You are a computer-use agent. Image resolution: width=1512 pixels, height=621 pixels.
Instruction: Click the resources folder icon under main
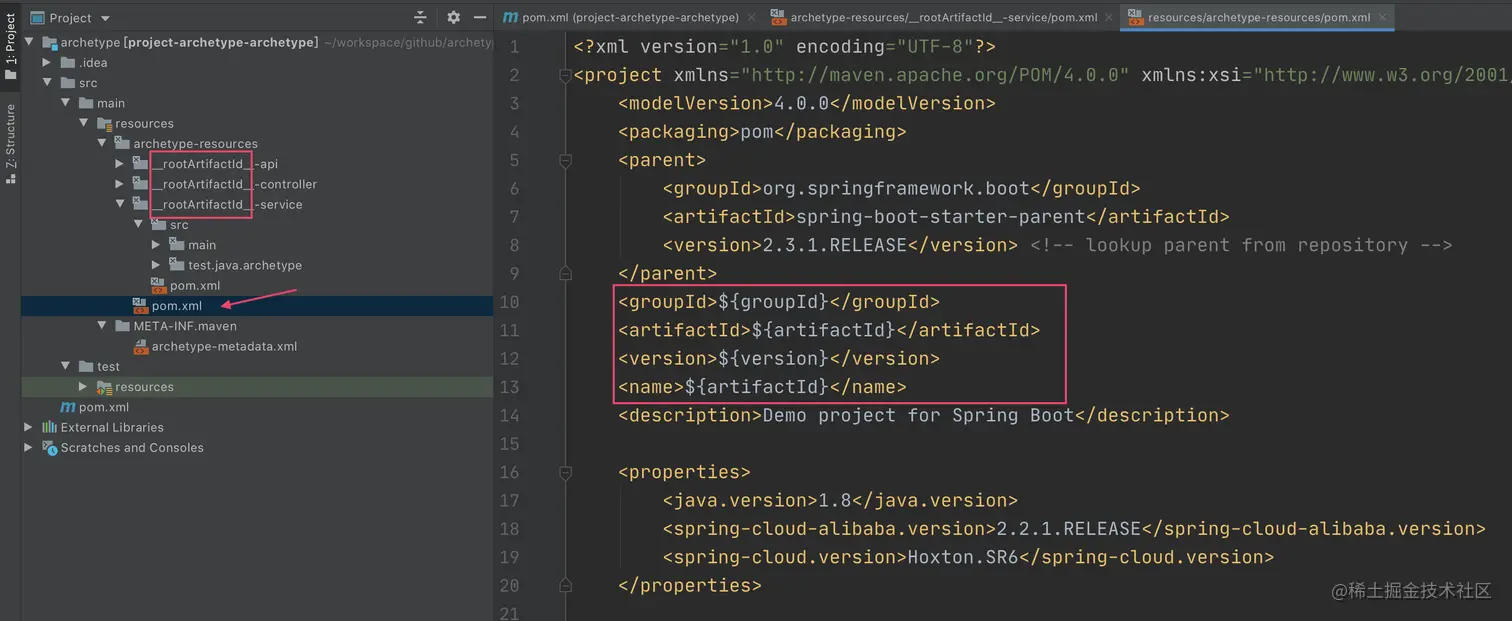[104, 123]
